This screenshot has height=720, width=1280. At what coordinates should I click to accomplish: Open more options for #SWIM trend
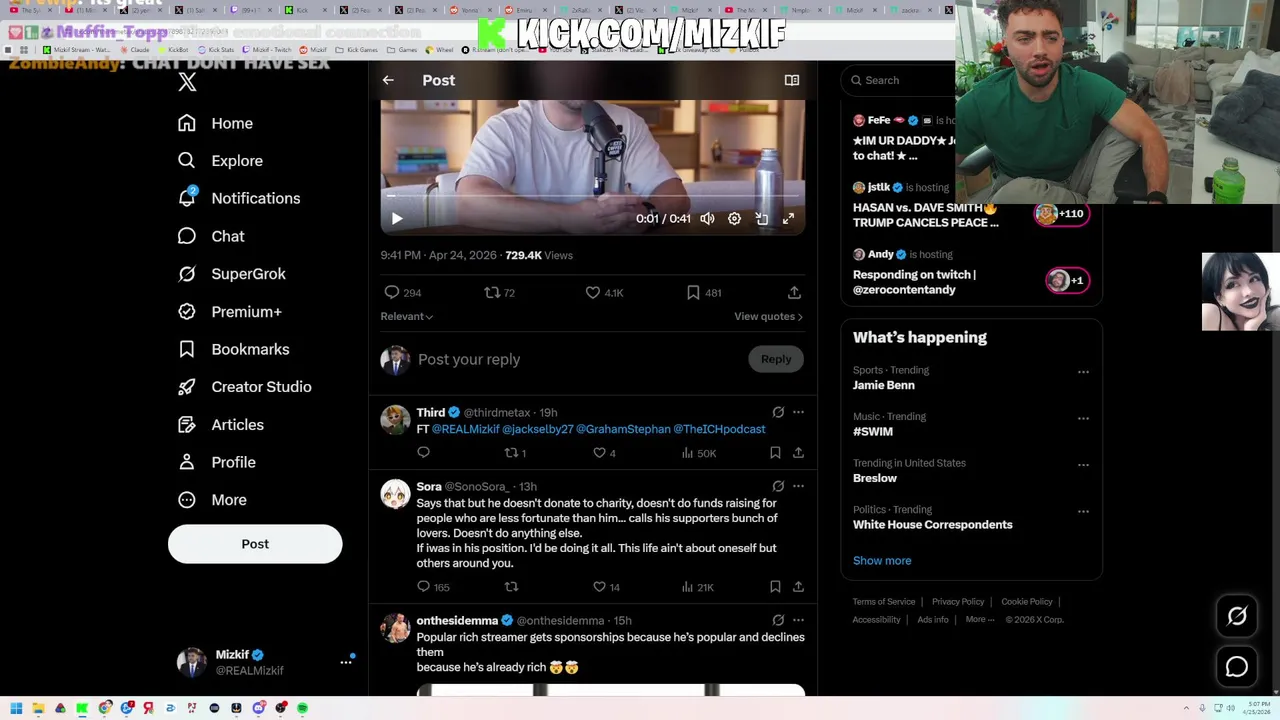pyautogui.click(x=1083, y=418)
